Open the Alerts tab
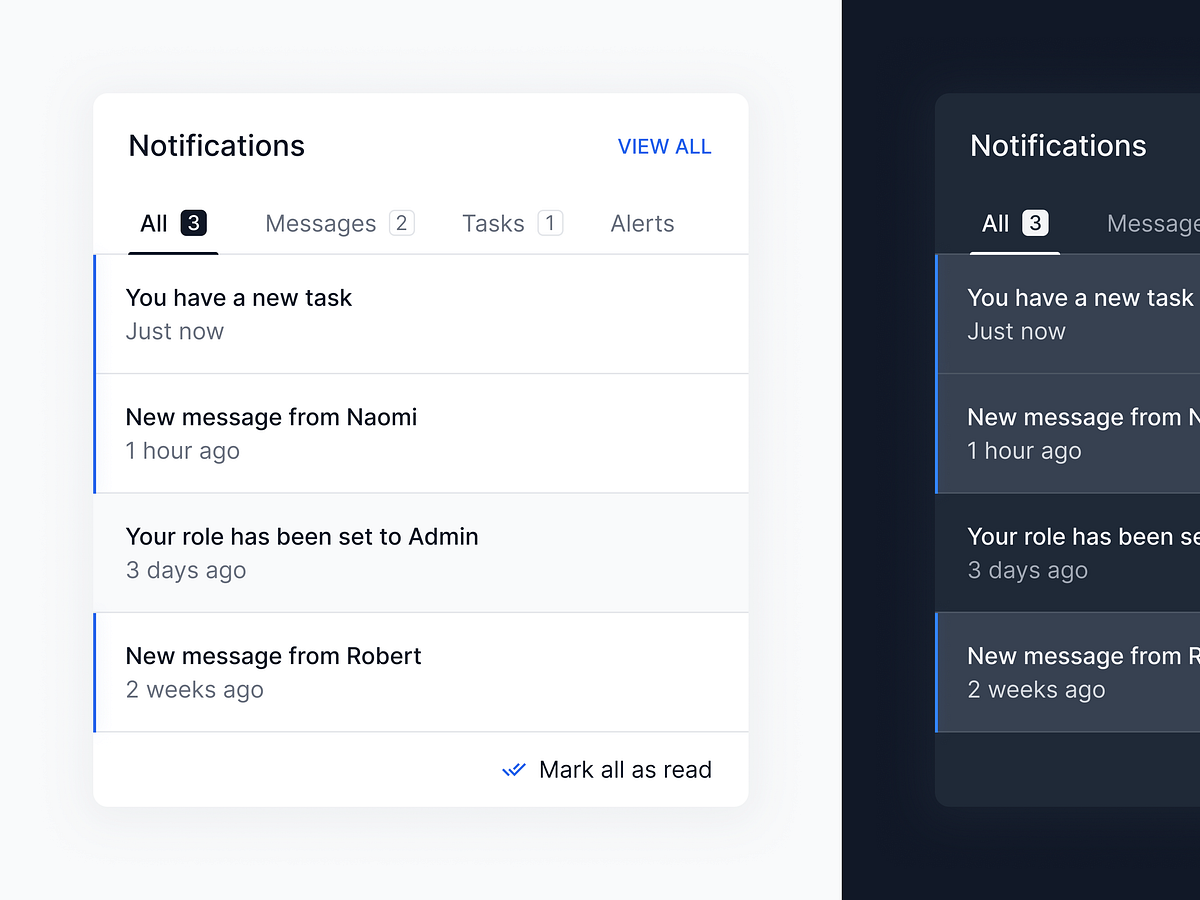1200x900 pixels. 642,223
